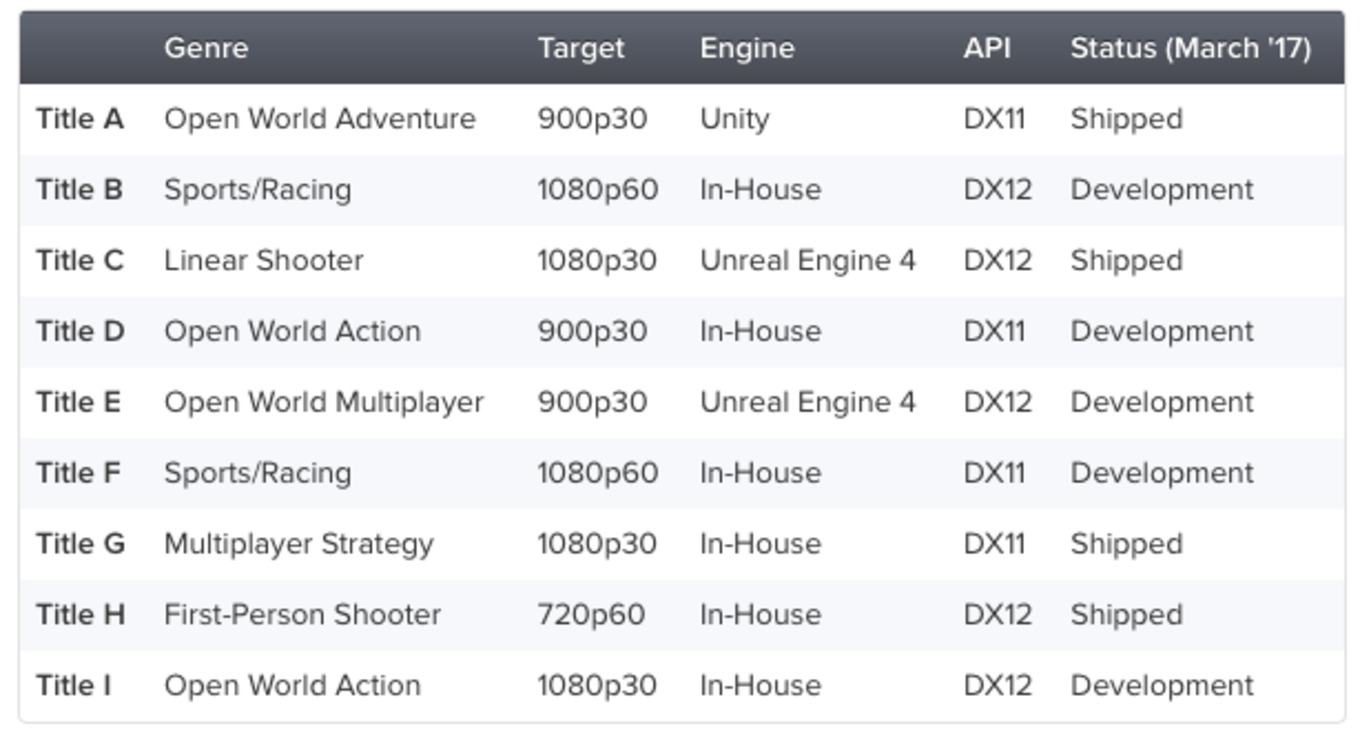Click the First-Person Shooter genre cell
This screenshot has width=1360, height=735.
(x=303, y=615)
